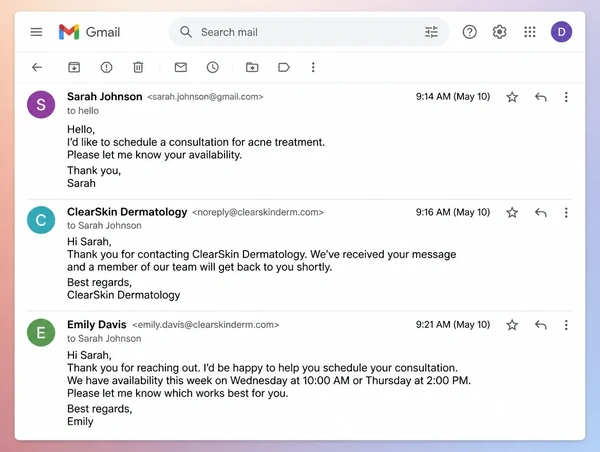Report conversation as spam
This screenshot has width=600, height=452.
(x=106, y=67)
